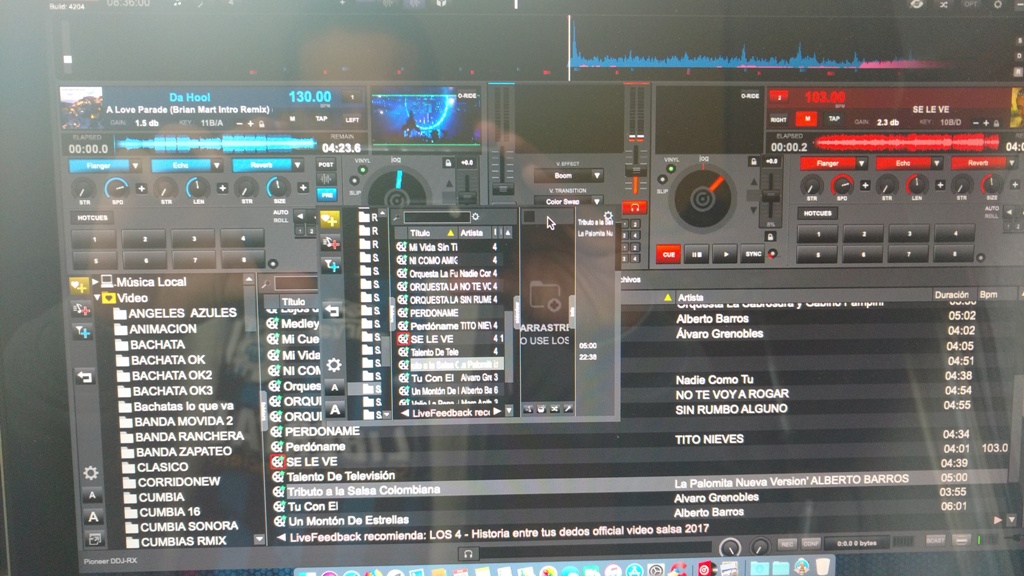The width and height of the screenshot is (1024, 576).
Task: Click right deck SYNC button
Action: coord(752,254)
